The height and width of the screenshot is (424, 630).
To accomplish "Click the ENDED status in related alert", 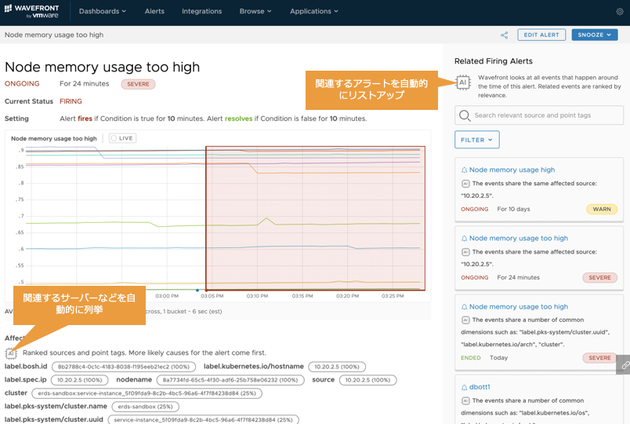I will tap(470, 358).
